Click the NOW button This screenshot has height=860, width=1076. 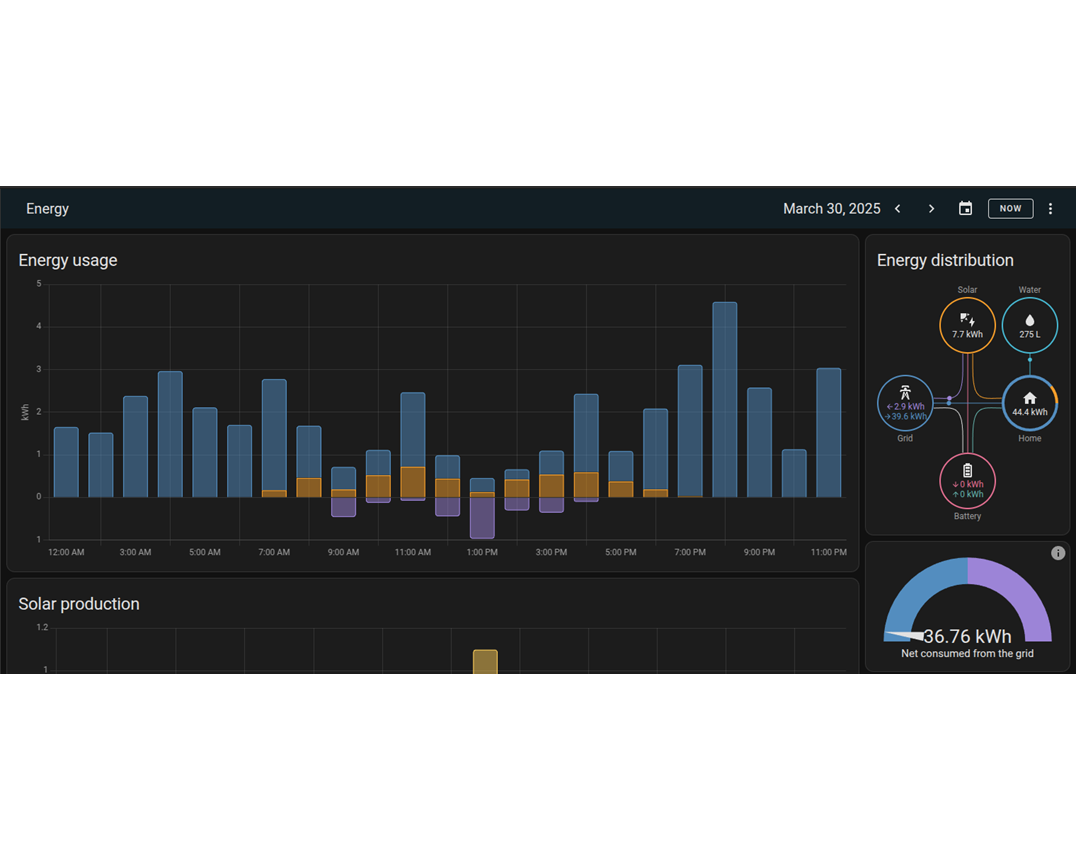[1010, 209]
